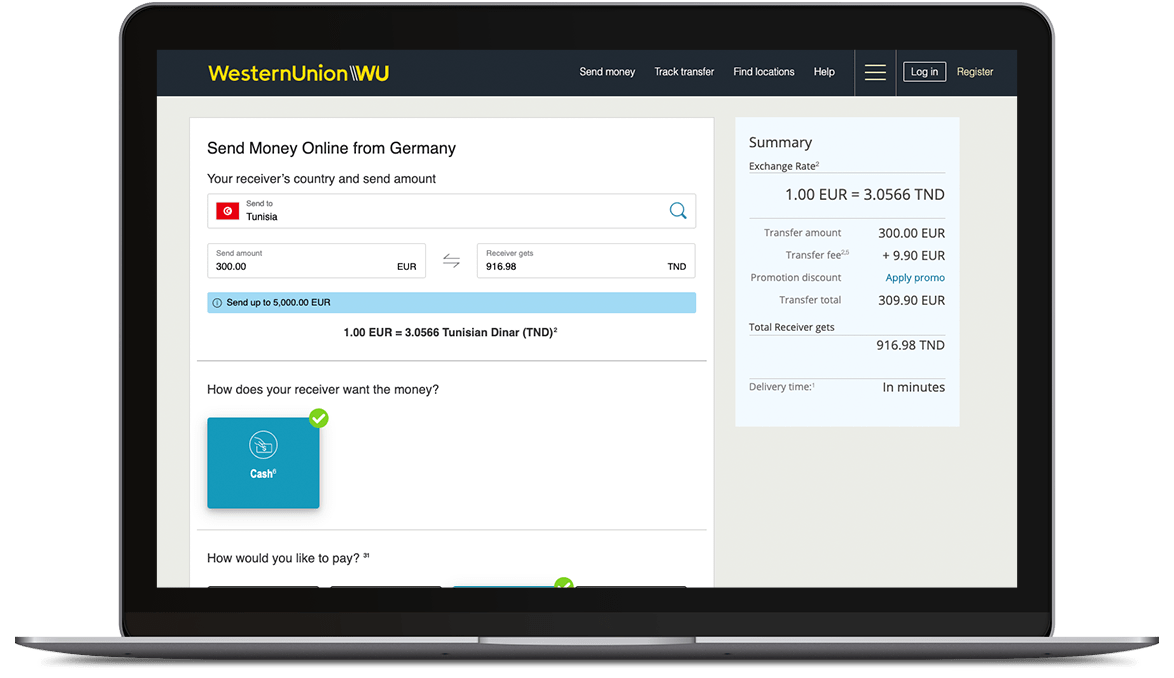Go to Track transfer in navigation

point(684,72)
